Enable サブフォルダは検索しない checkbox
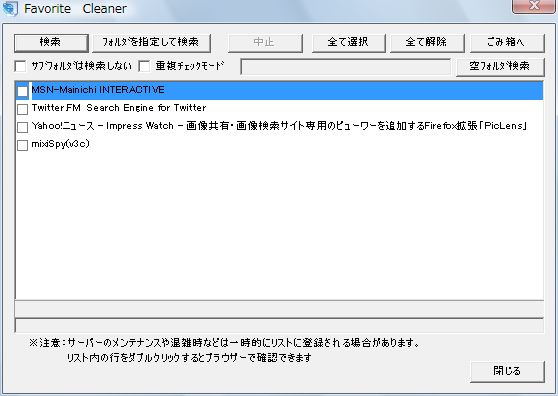Image resolution: width=558 pixels, height=396 pixels. pos(20,66)
